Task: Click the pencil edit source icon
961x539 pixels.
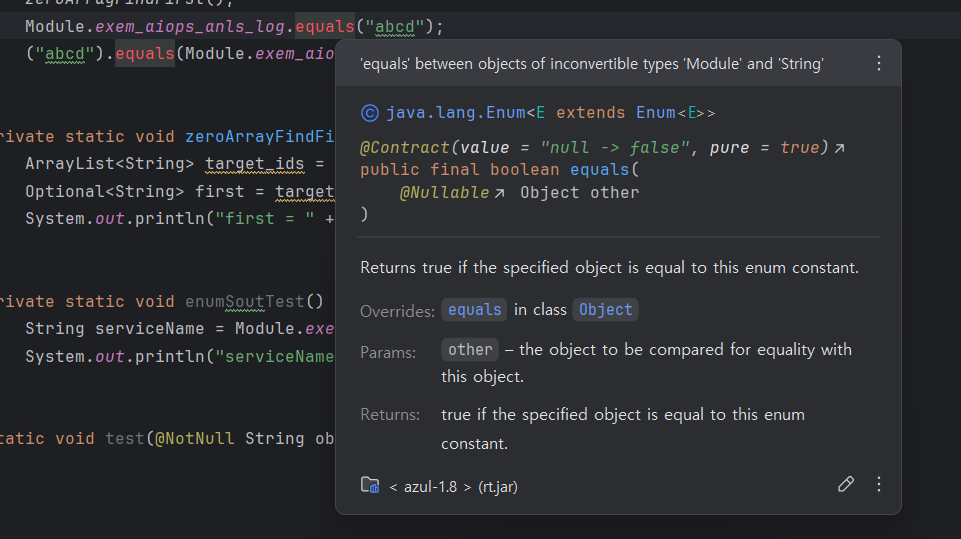Action: [x=846, y=484]
